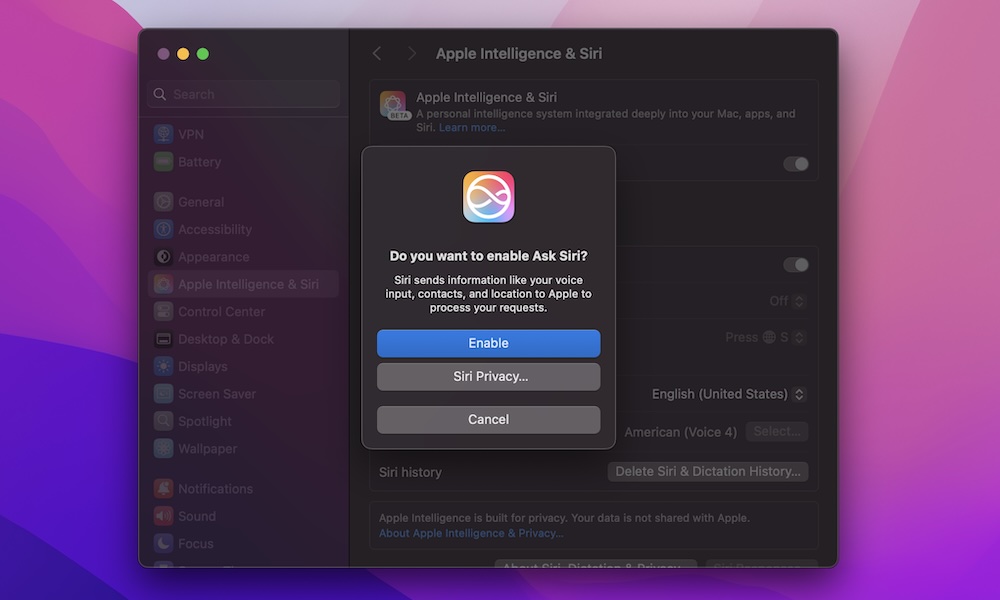Open About Apple Intelligence & Privacy link

[471, 534]
